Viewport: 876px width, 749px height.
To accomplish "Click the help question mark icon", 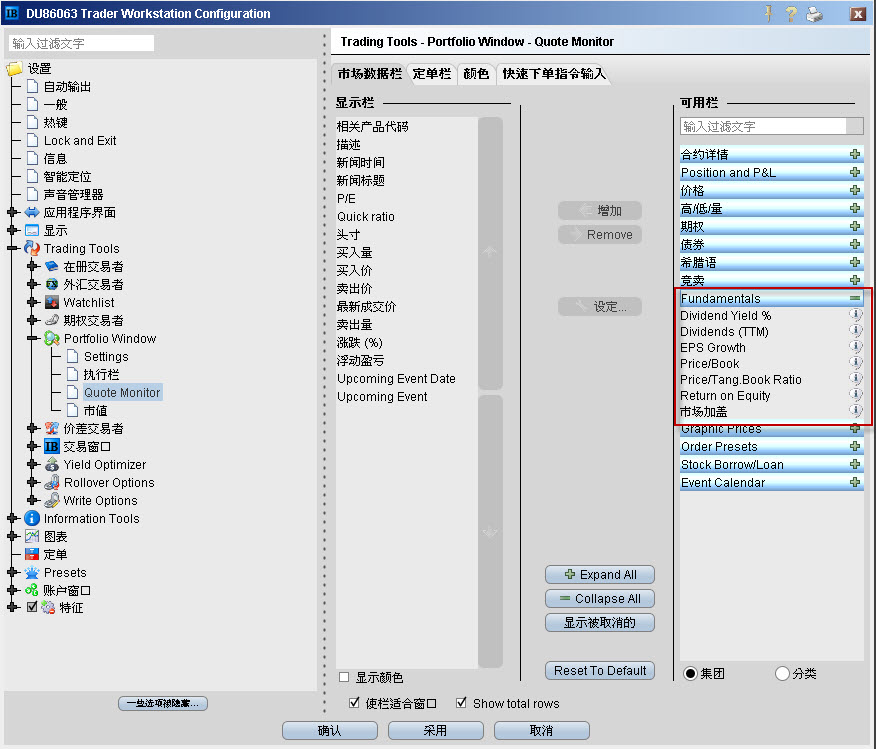I will tap(790, 14).
